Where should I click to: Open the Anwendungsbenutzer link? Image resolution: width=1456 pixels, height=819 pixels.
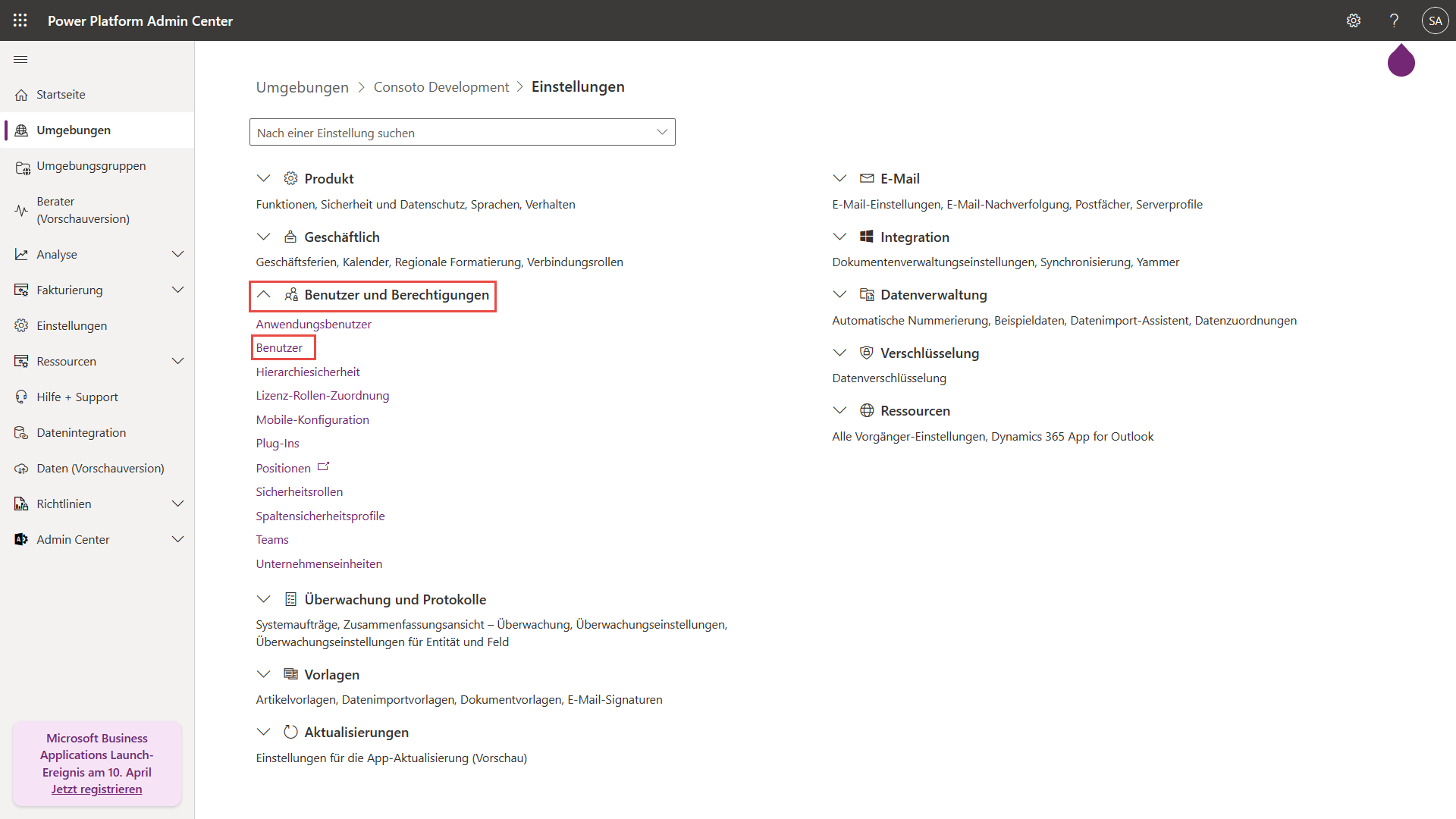click(313, 324)
